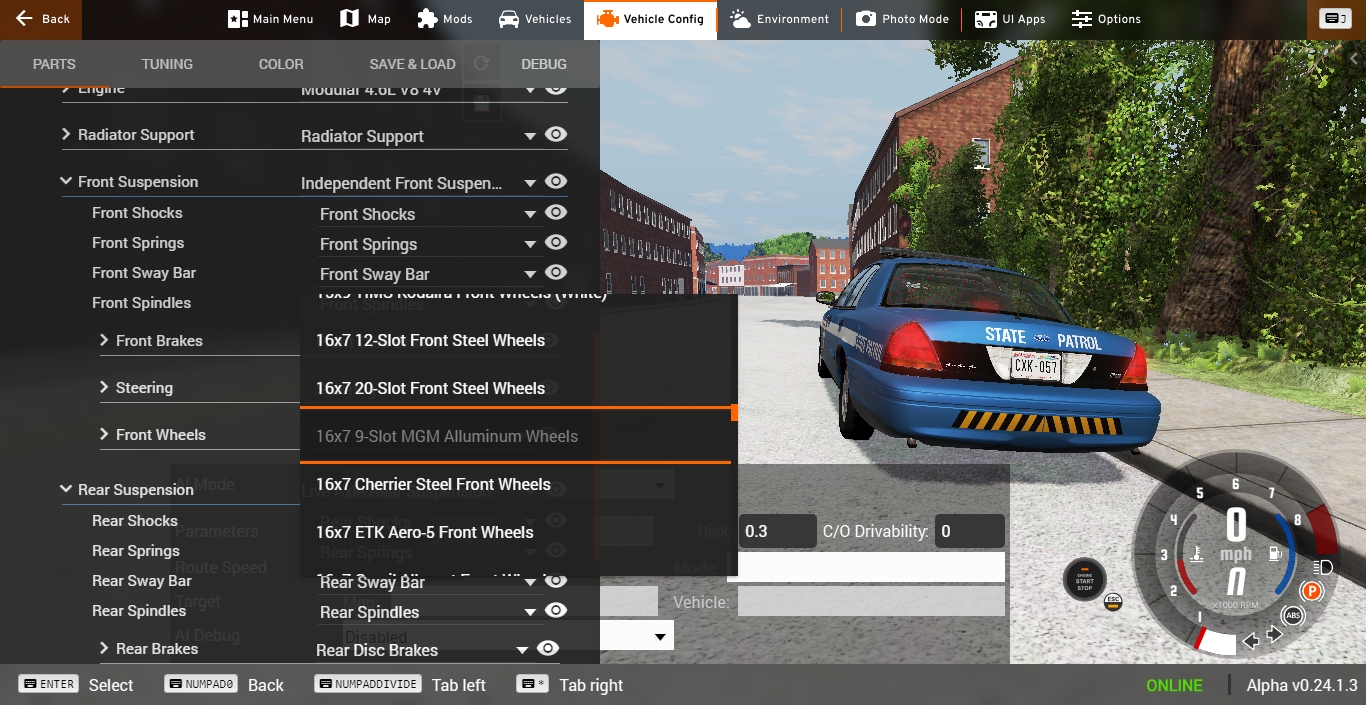Open the Front Shocks dropdown
The width and height of the screenshot is (1366, 705).
pos(429,214)
